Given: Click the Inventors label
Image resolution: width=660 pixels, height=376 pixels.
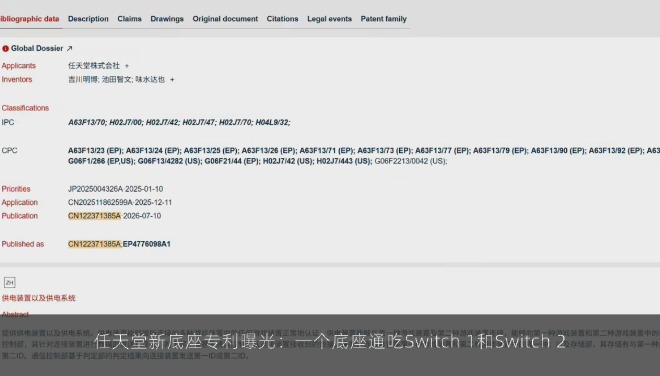Looking at the screenshot, I should click(17, 80).
